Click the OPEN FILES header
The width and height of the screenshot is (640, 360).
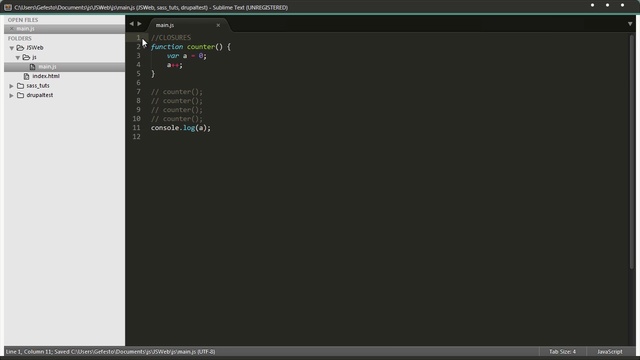coord(23,20)
